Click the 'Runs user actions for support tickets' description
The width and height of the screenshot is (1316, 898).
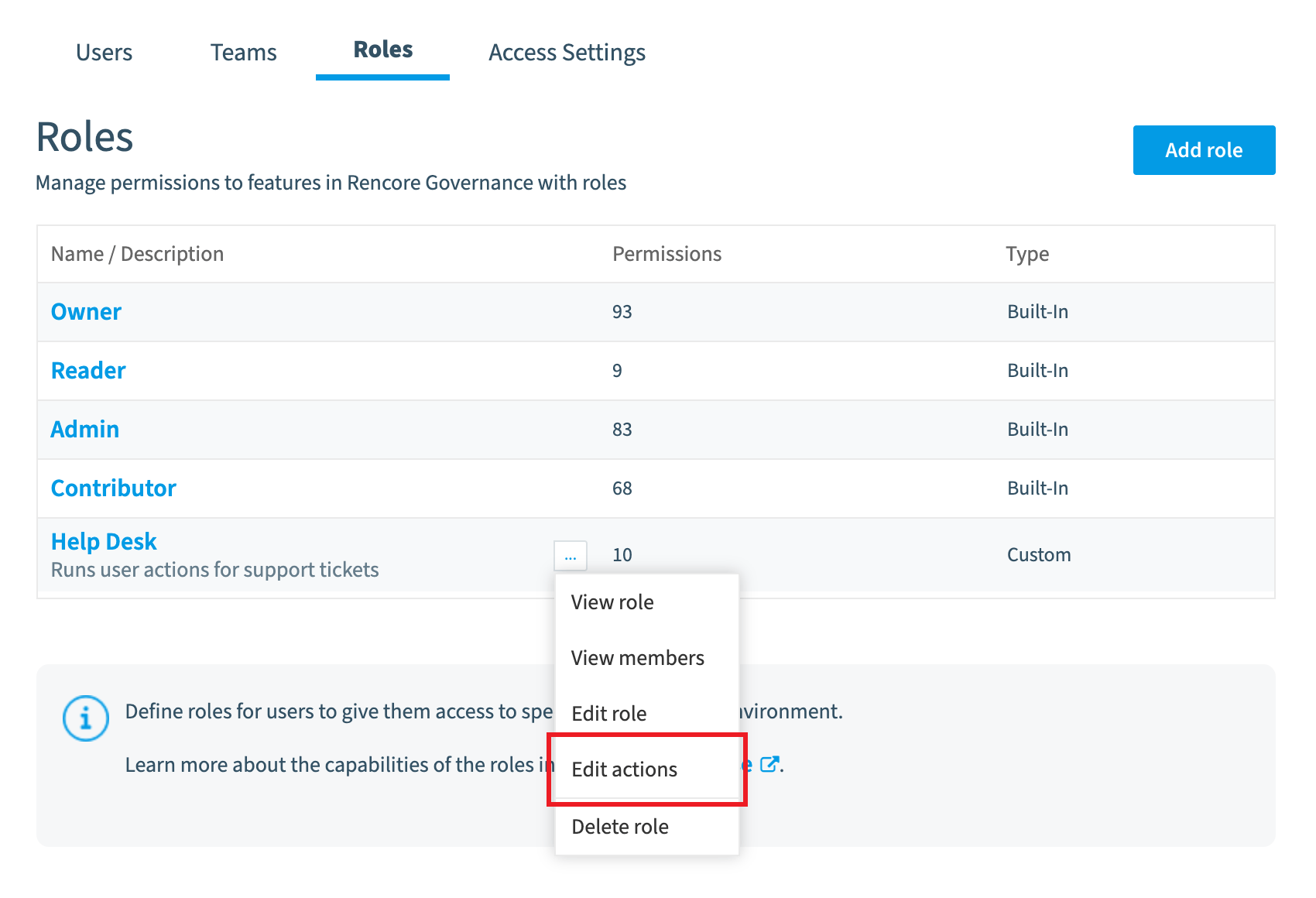[x=215, y=570]
